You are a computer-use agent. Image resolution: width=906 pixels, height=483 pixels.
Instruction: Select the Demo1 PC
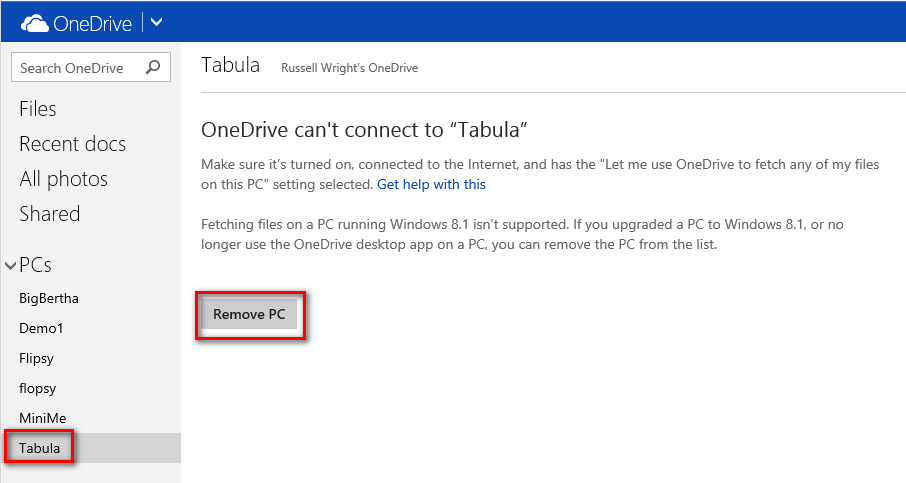coord(42,328)
